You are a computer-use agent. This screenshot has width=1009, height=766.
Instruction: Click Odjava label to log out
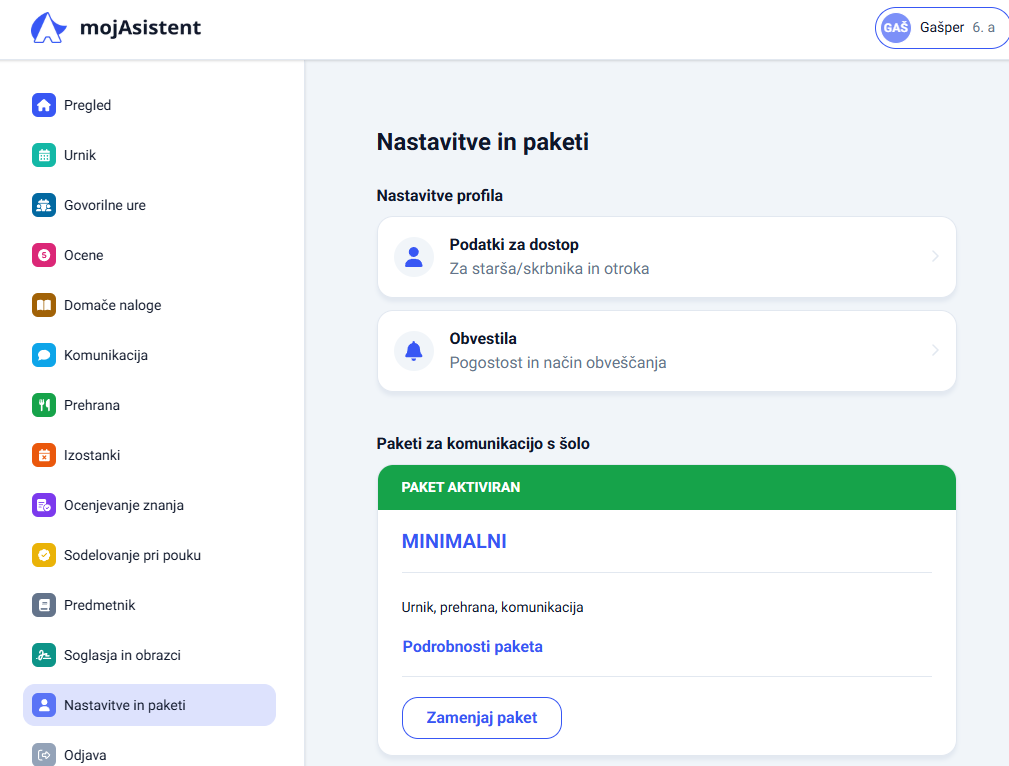click(x=85, y=755)
